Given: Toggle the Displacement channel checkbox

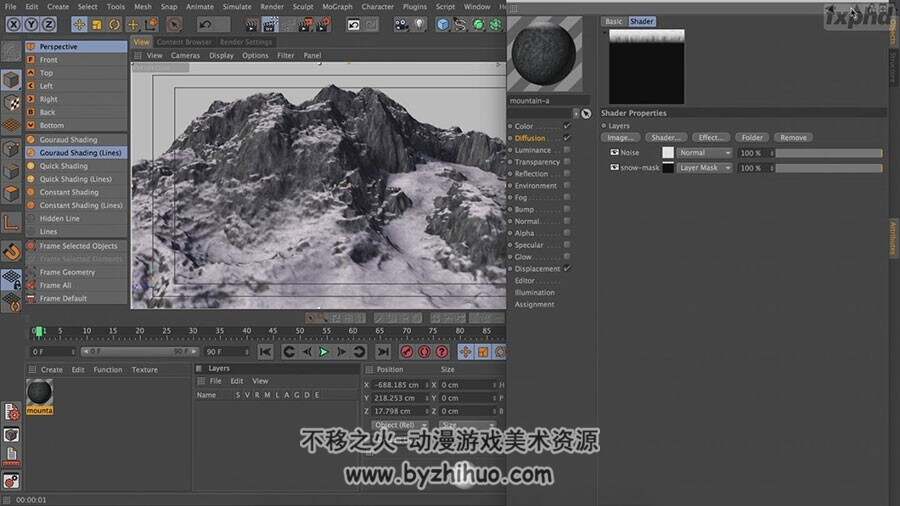Looking at the screenshot, I should point(567,268).
